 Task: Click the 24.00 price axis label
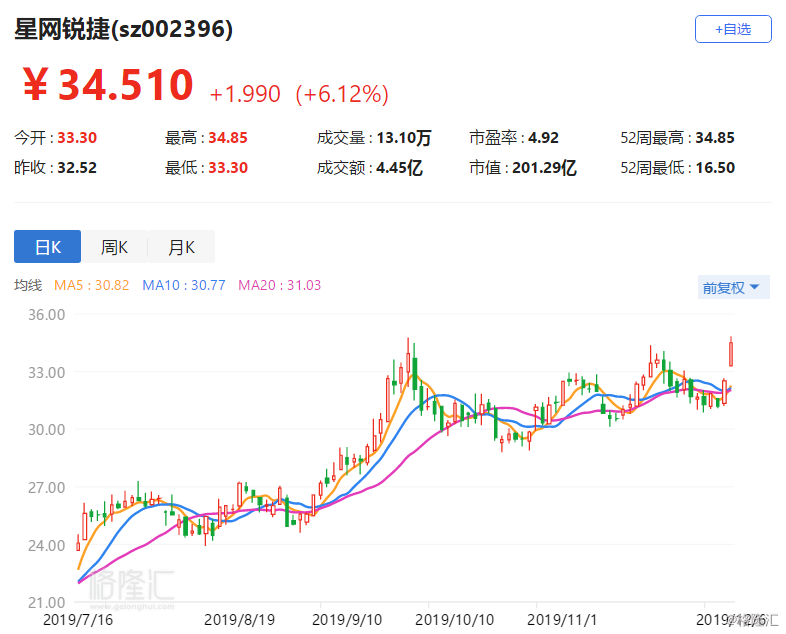pos(46,545)
